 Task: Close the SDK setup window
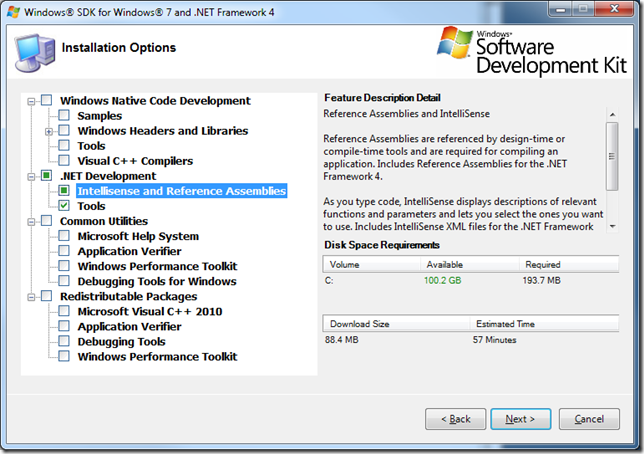(614, 9)
